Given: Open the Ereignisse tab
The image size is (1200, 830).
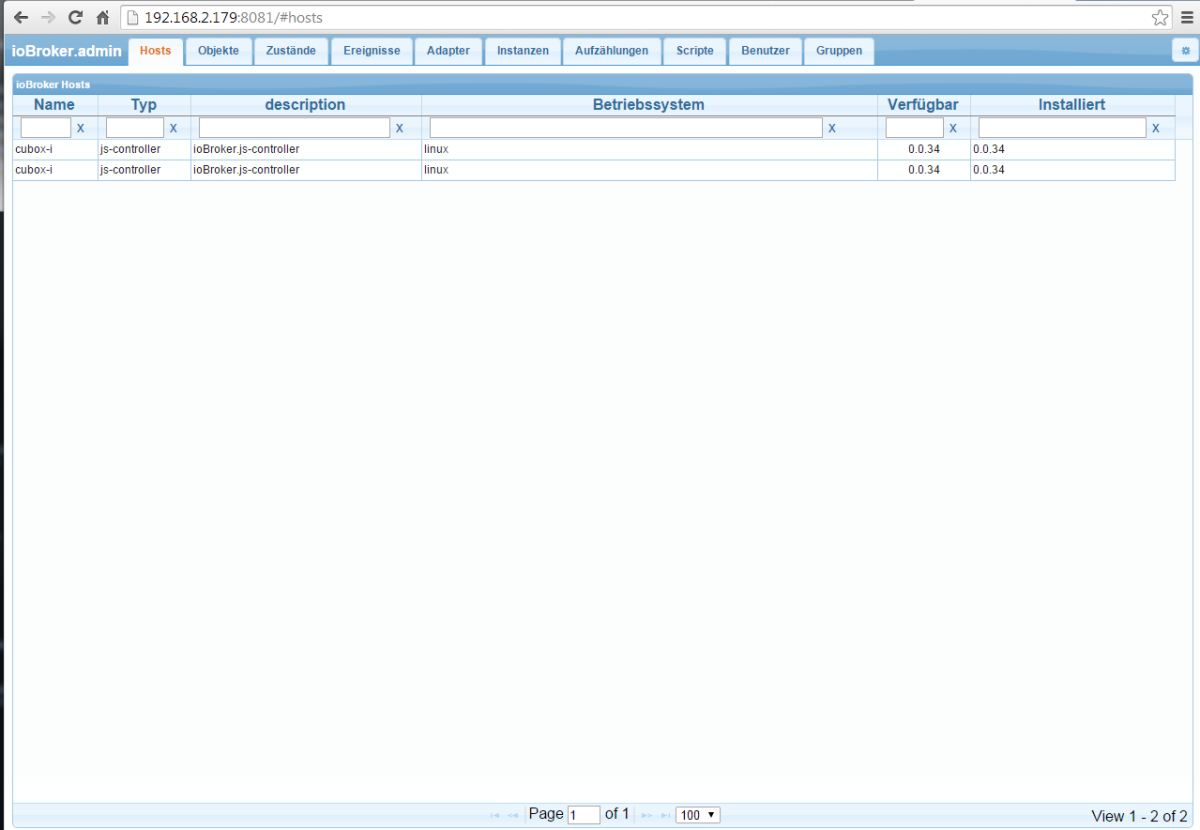Looking at the screenshot, I should point(372,51).
